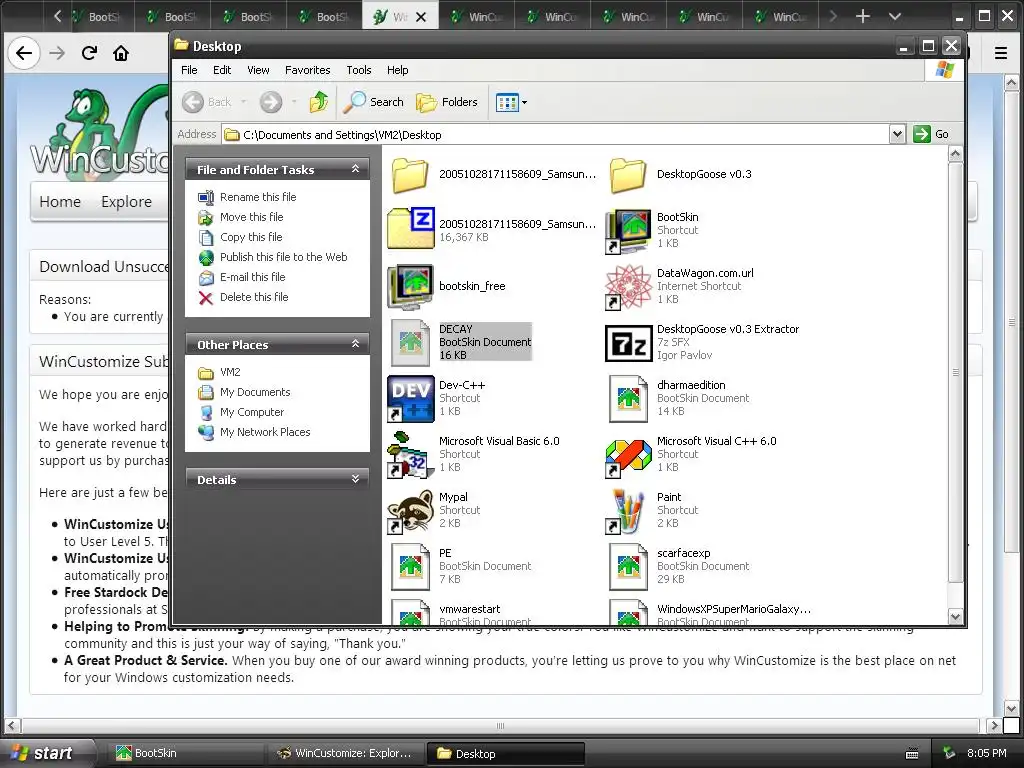Select the zipped Samsung archive icon
This screenshot has width=1024, height=768.
tap(410, 229)
